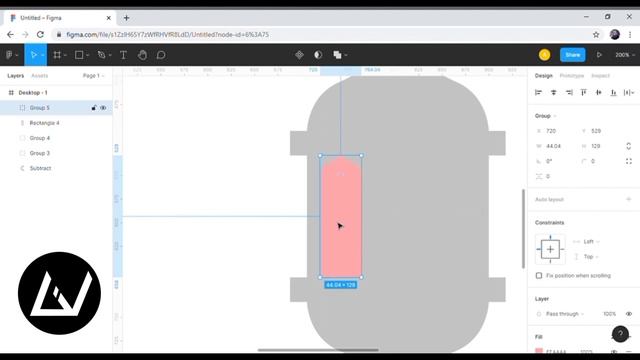Select the Rectangle shape tool
The height and width of the screenshot is (360, 640).
(79, 55)
